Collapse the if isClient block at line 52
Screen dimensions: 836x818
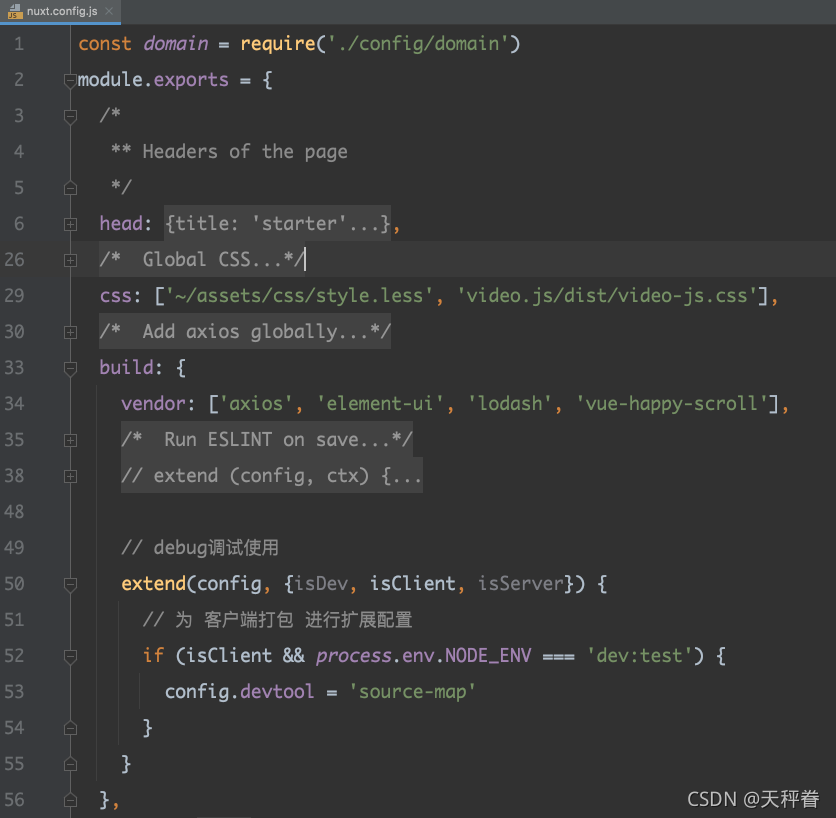(x=70, y=655)
